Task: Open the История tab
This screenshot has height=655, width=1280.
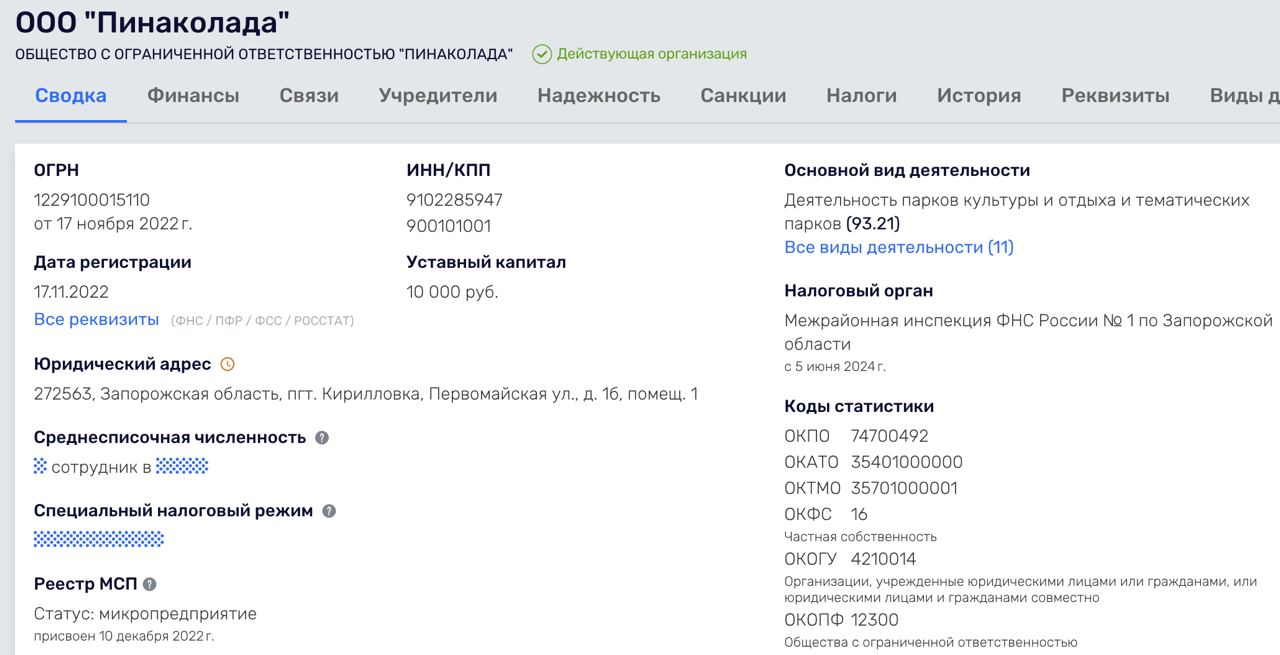Action: (979, 96)
